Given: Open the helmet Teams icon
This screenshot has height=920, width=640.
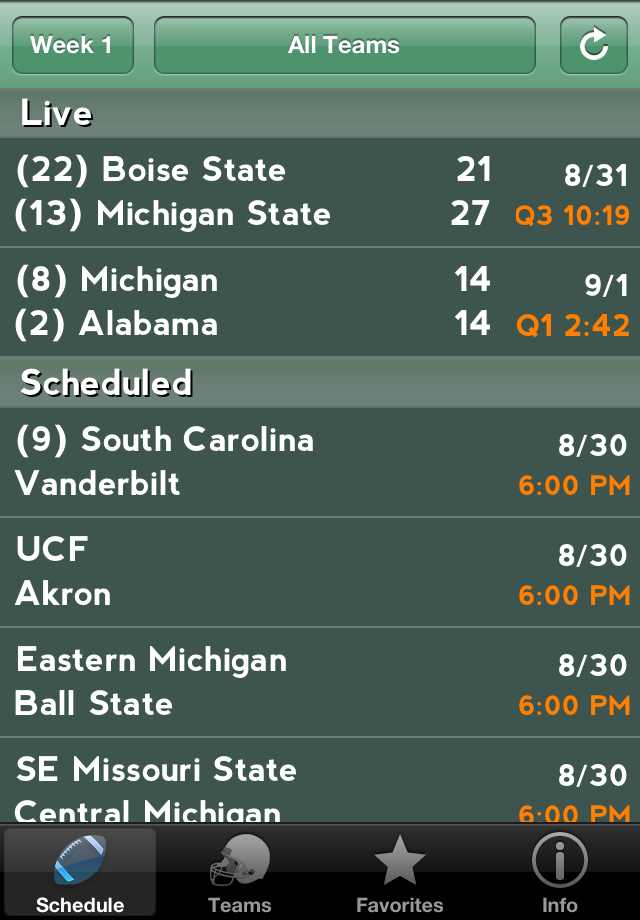Looking at the screenshot, I should click(x=239, y=860).
